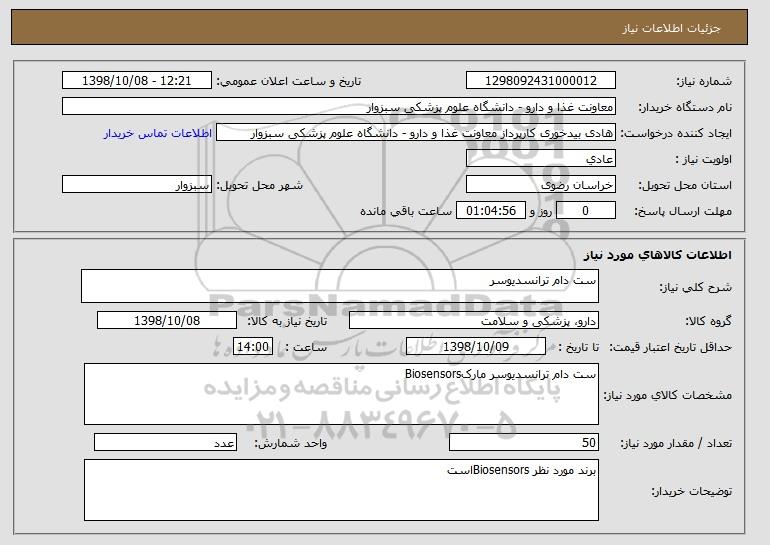
Task: Click the مشخصات کالای مورد نیاز text box
Action: coord(341,394)
